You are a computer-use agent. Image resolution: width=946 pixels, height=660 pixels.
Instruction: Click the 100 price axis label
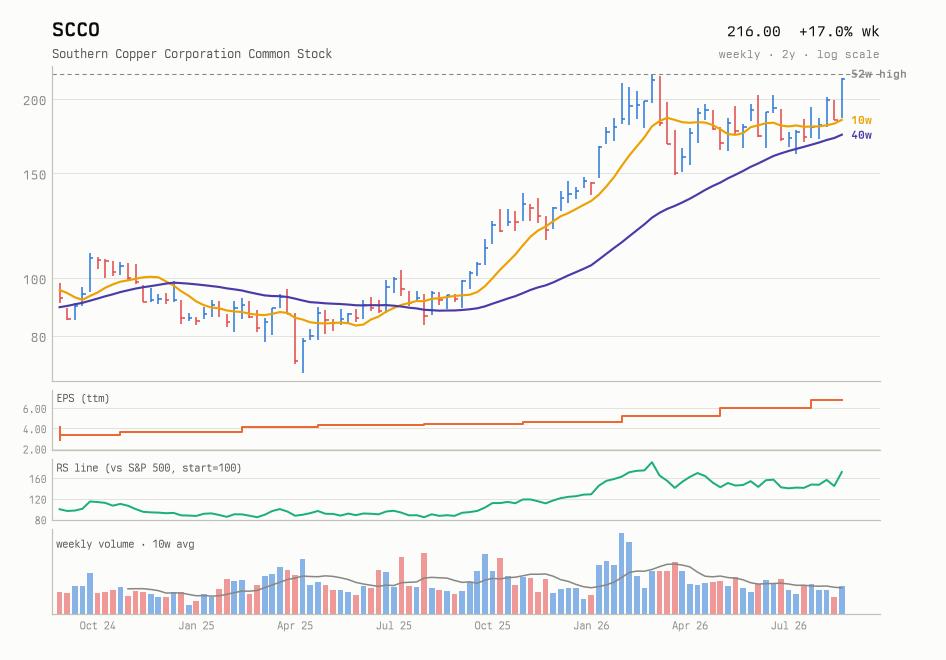point(34,279)
